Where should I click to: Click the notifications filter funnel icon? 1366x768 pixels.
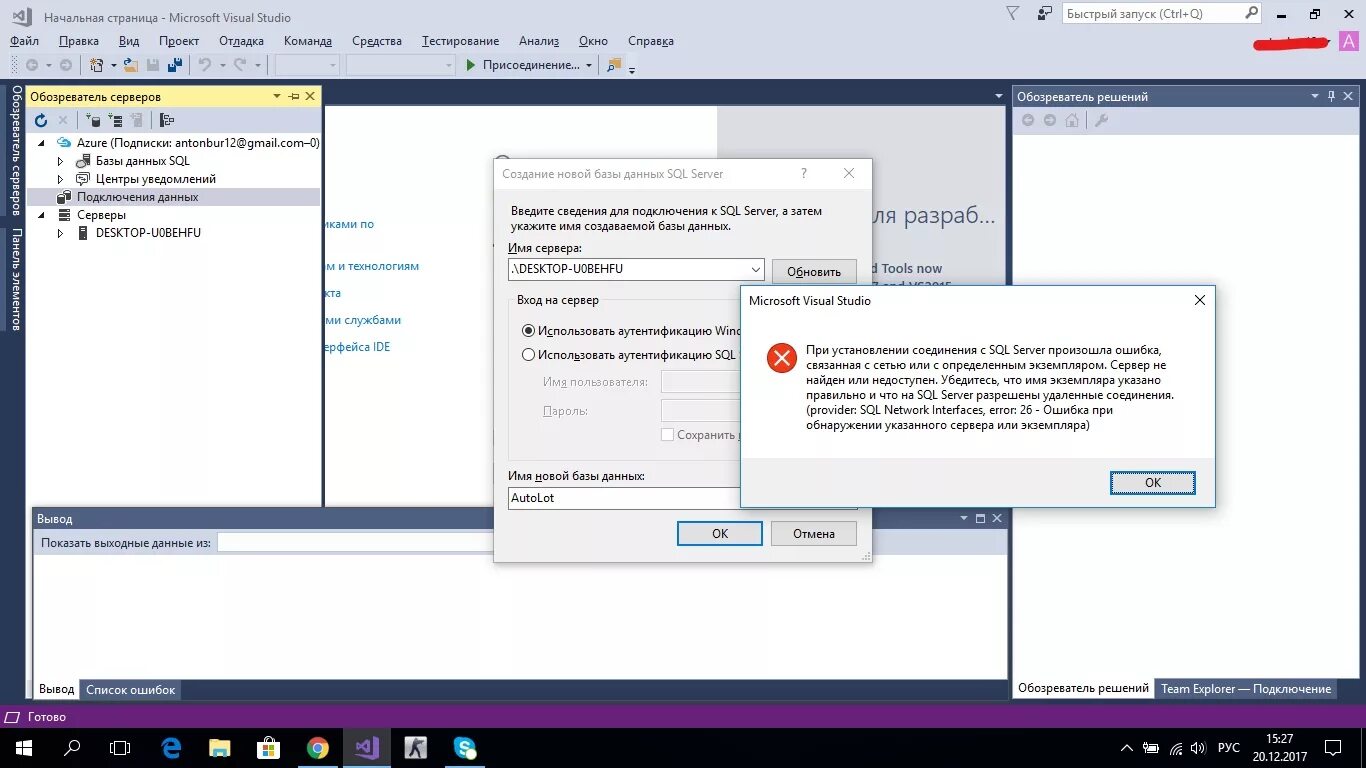pyautogui.click(x=1013, y=14)
